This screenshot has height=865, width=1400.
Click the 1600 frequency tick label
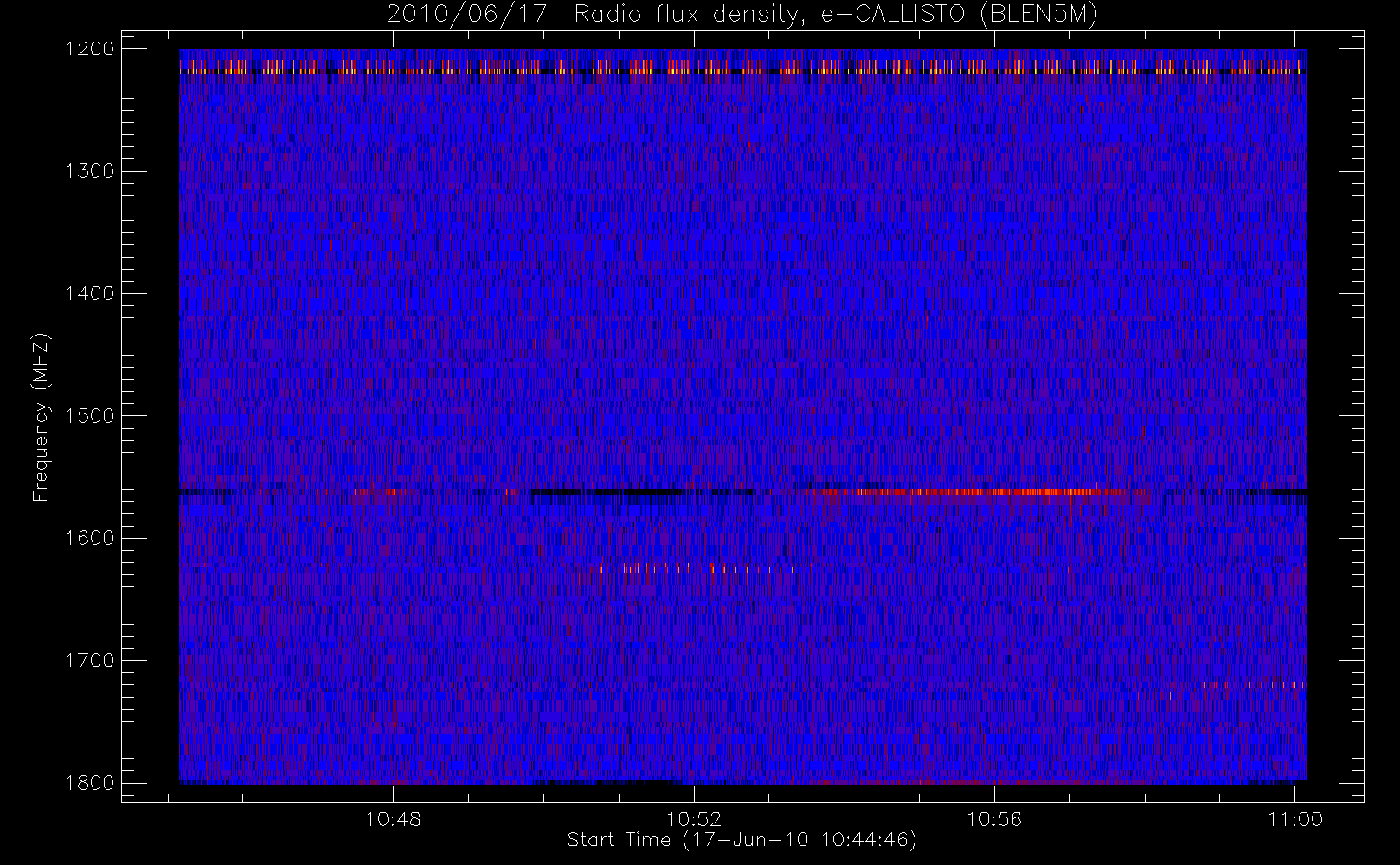point(90,538)
